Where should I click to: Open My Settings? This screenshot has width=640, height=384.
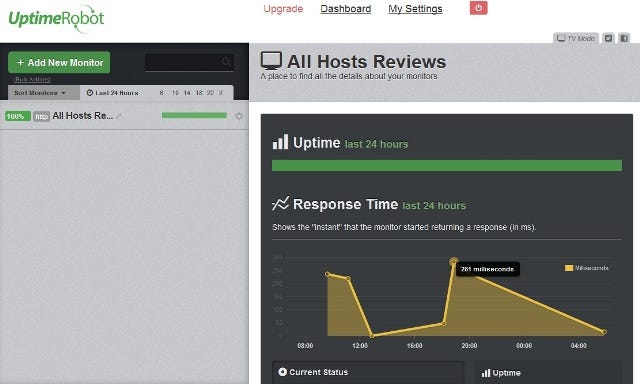click(x=415, y=9)
